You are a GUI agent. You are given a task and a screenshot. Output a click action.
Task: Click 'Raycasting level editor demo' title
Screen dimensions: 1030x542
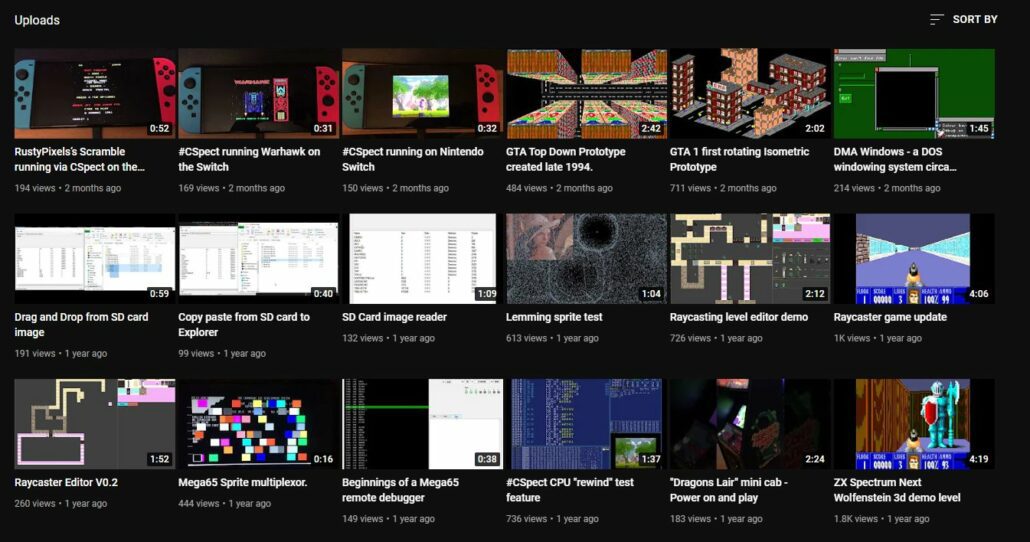(x=738, y=317)
